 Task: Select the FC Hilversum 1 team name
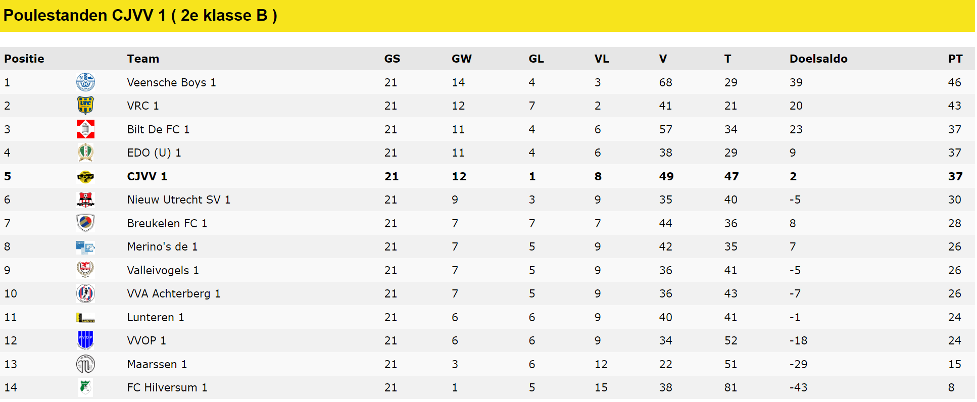tap(167, 388)
